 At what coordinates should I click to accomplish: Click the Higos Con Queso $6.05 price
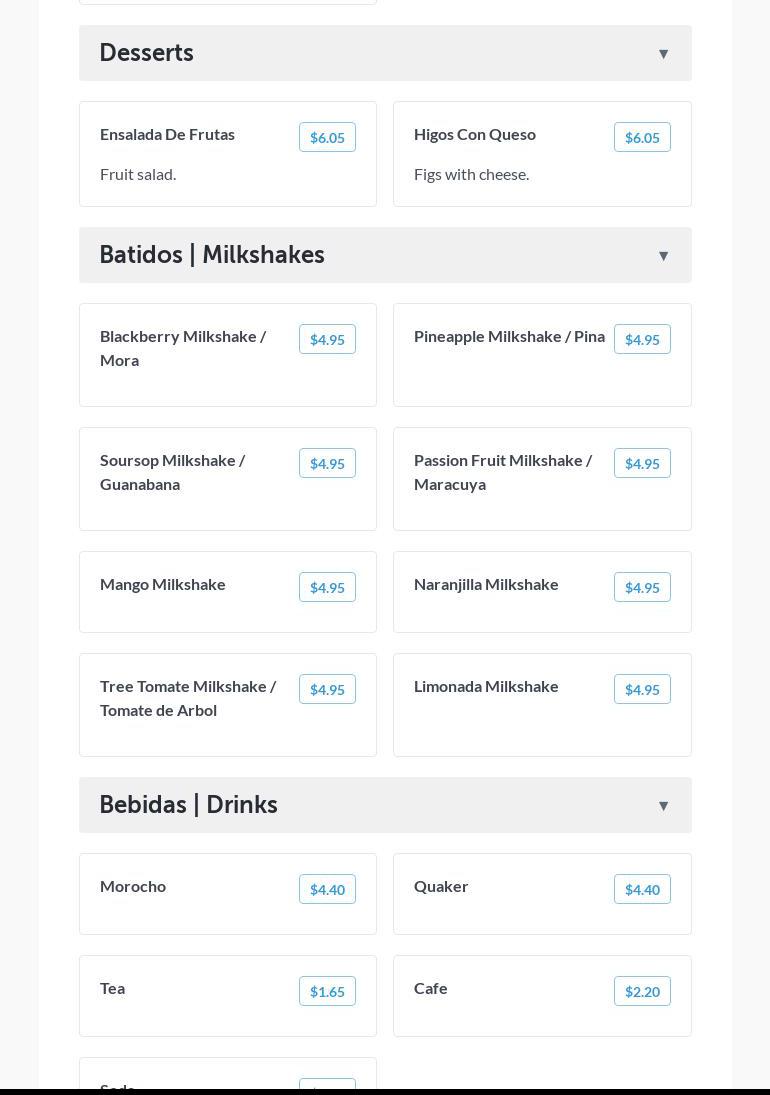point(642,138)
